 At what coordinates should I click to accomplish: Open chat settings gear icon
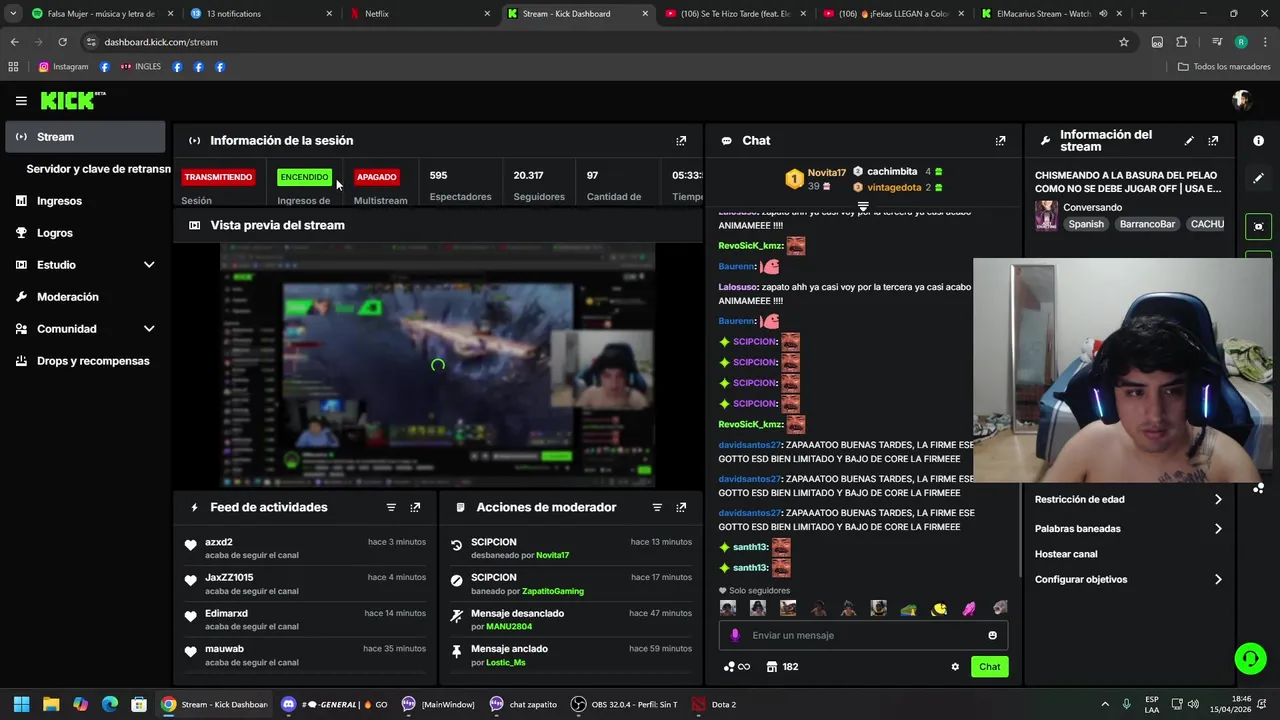pyautogui.click(x=955, y=667)
